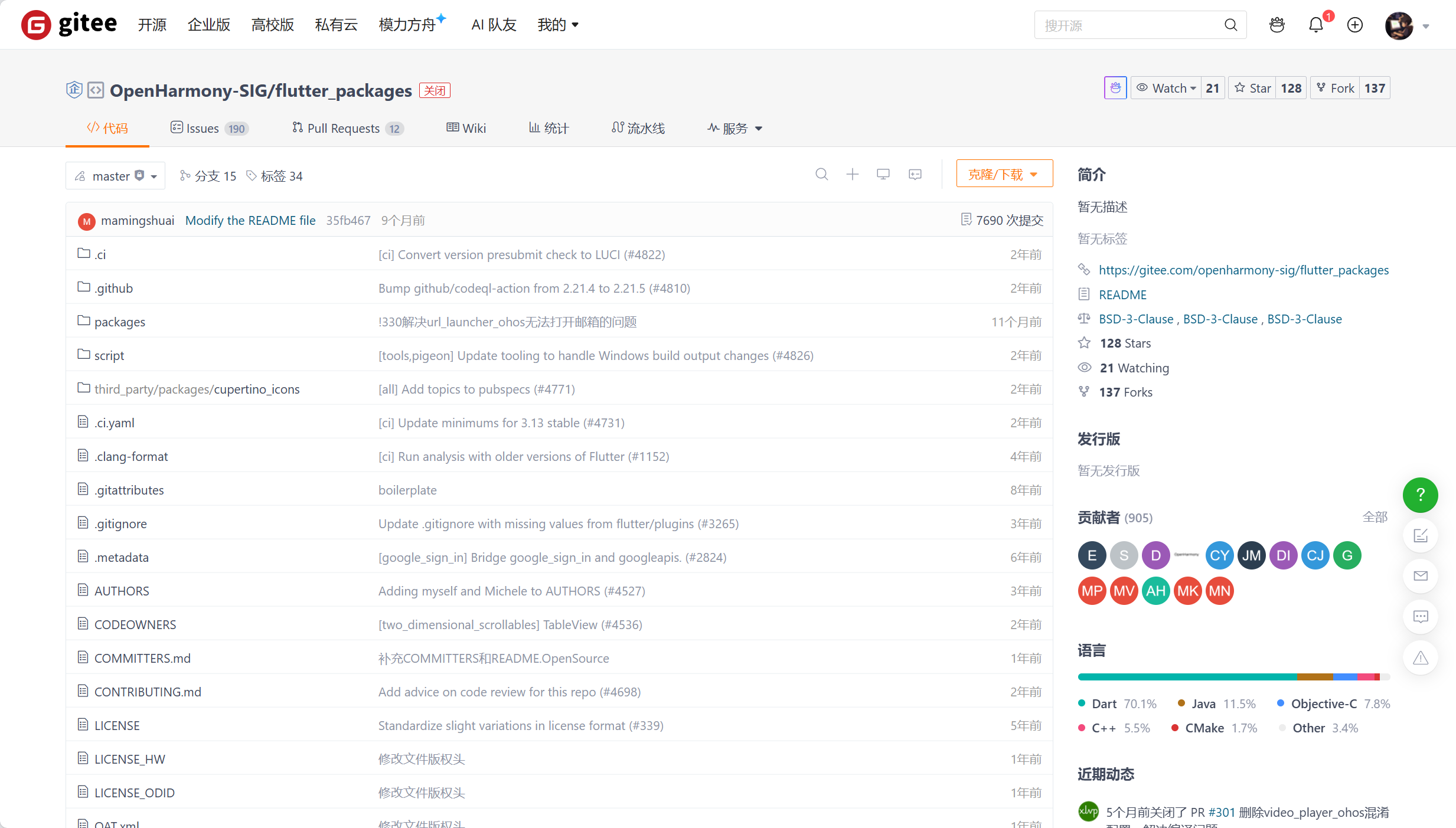1456x828 pixels.
Task: Expand the 服务 services dropdown
Action: (x=735, y=129)
